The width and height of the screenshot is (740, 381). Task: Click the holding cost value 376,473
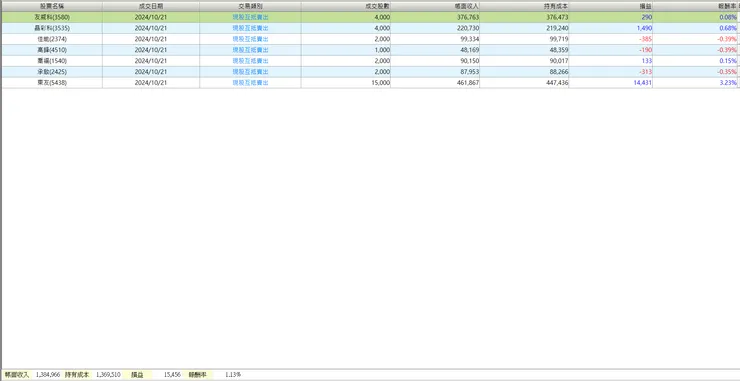pos(558,17)
